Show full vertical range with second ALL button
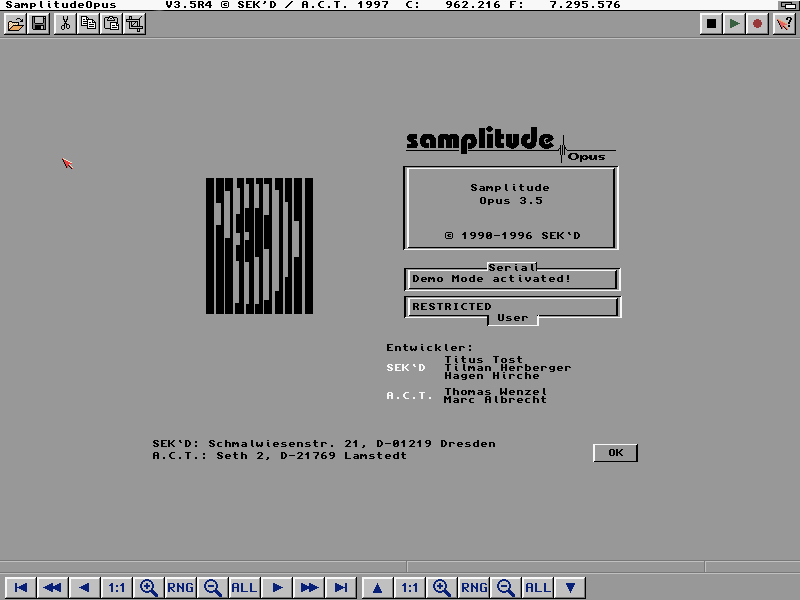This screenshot has width=800, height=600. [538, 587]
